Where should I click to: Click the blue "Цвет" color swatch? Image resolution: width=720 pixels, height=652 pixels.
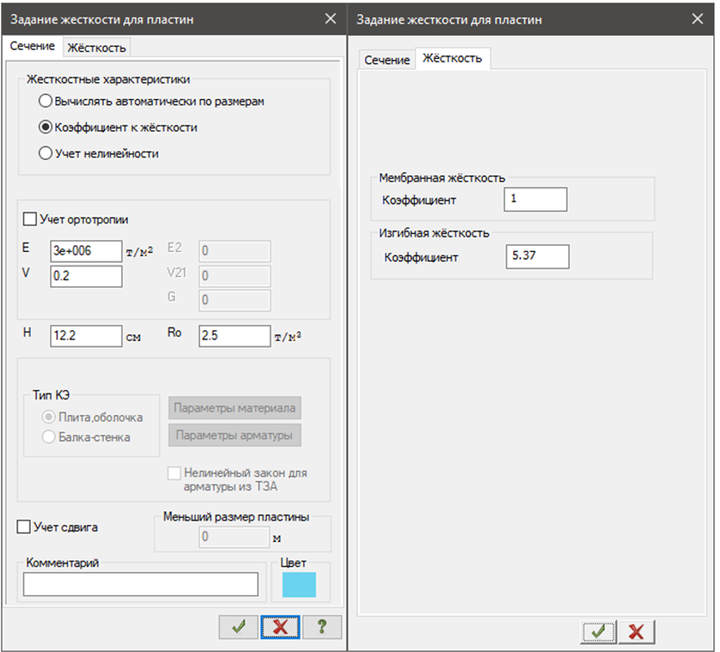(299, 583)
